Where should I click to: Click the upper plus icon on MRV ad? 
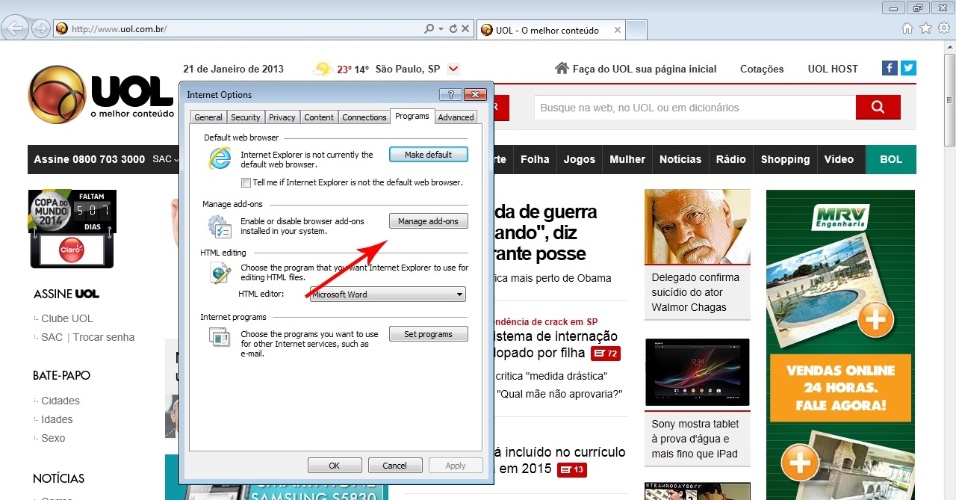[876, 319]
